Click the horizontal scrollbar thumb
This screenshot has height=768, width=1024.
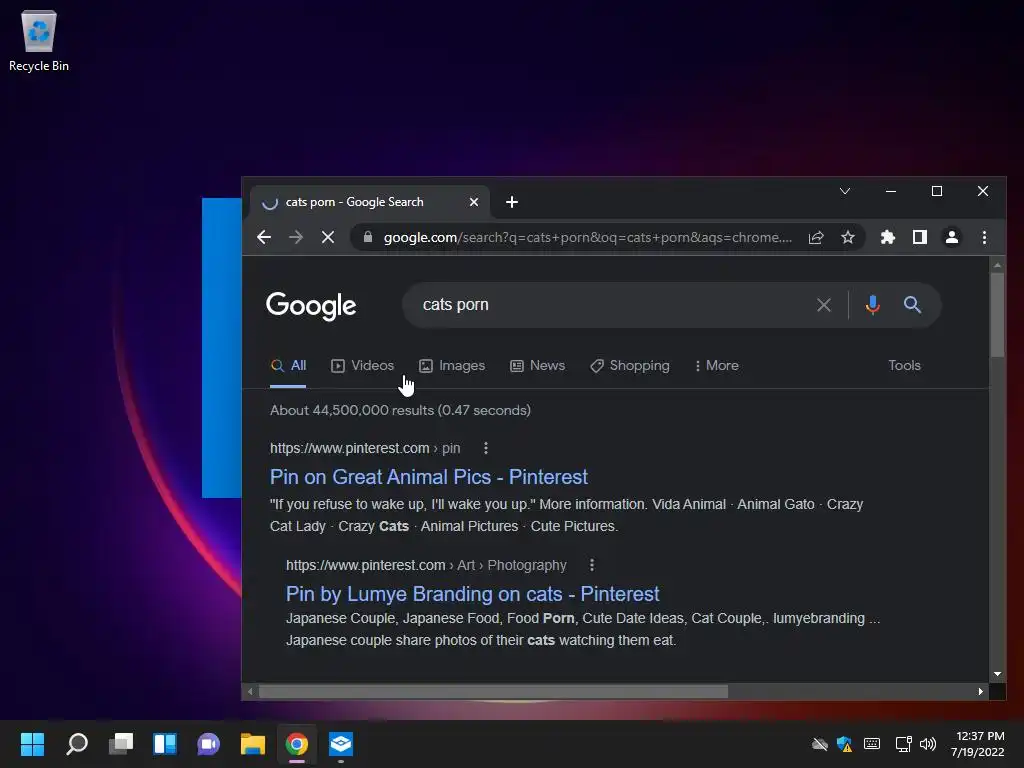pos(493,691)
